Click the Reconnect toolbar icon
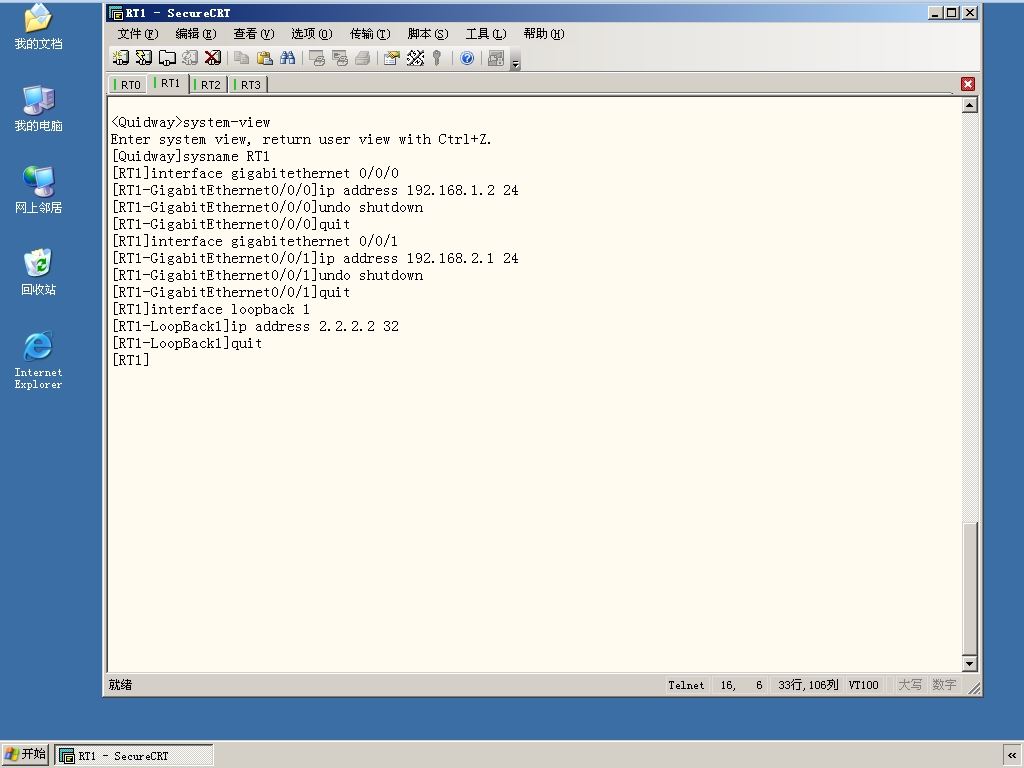 coord(190,58)
